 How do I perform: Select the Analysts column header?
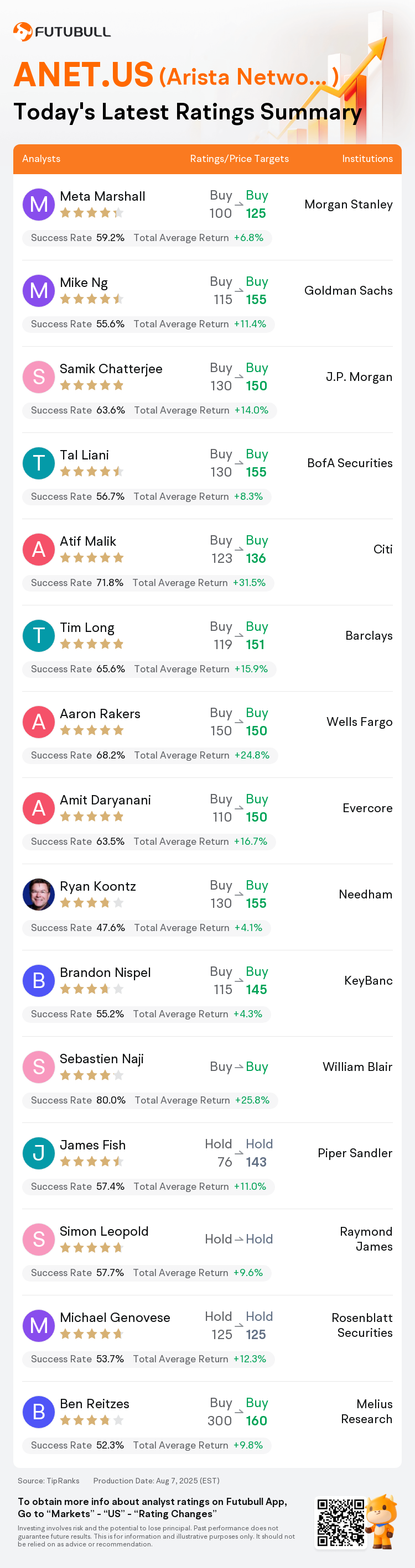pyautogui.click(x=41, y=159)
